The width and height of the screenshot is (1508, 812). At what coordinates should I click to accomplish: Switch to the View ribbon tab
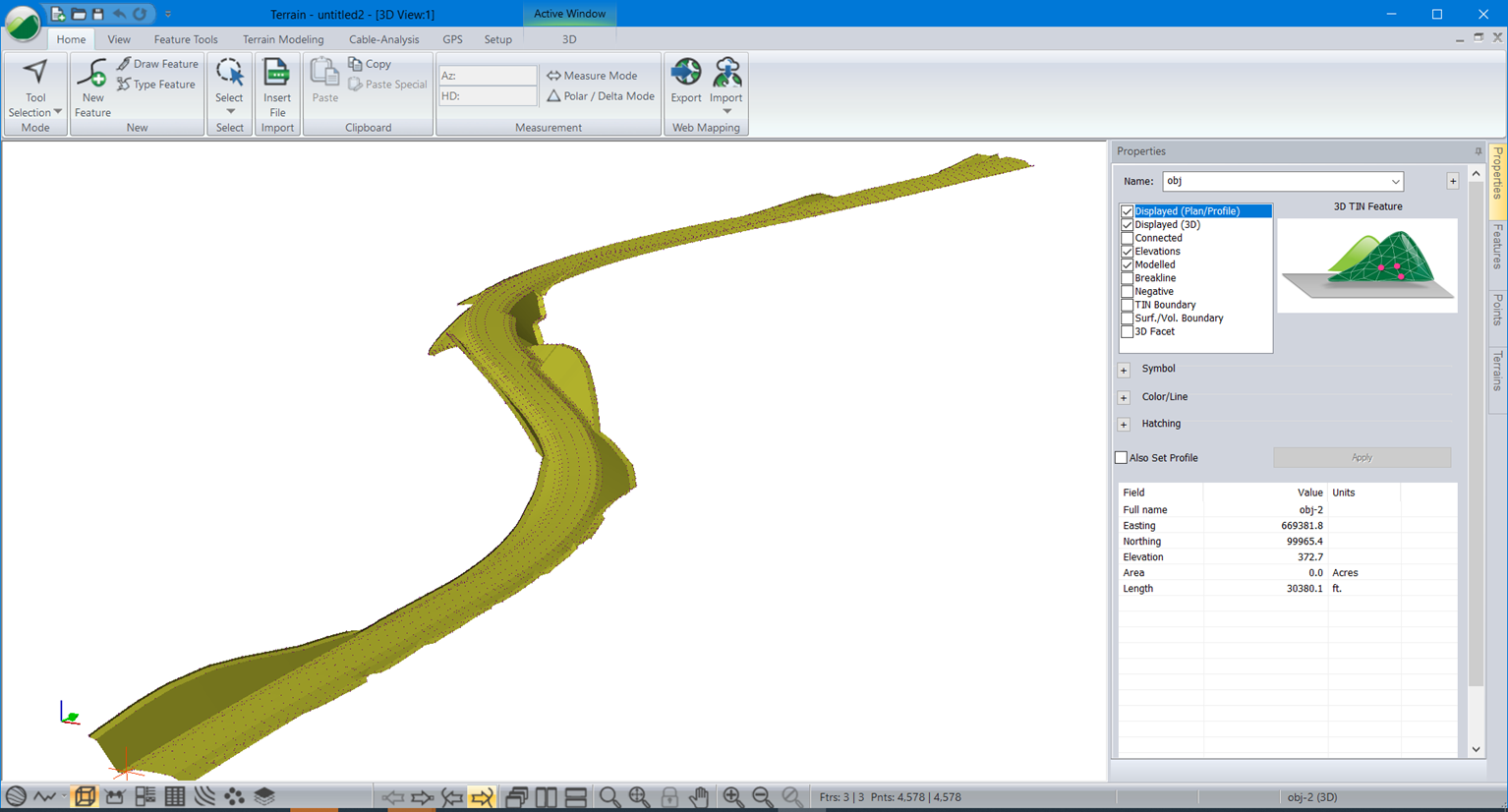[119, 39]
